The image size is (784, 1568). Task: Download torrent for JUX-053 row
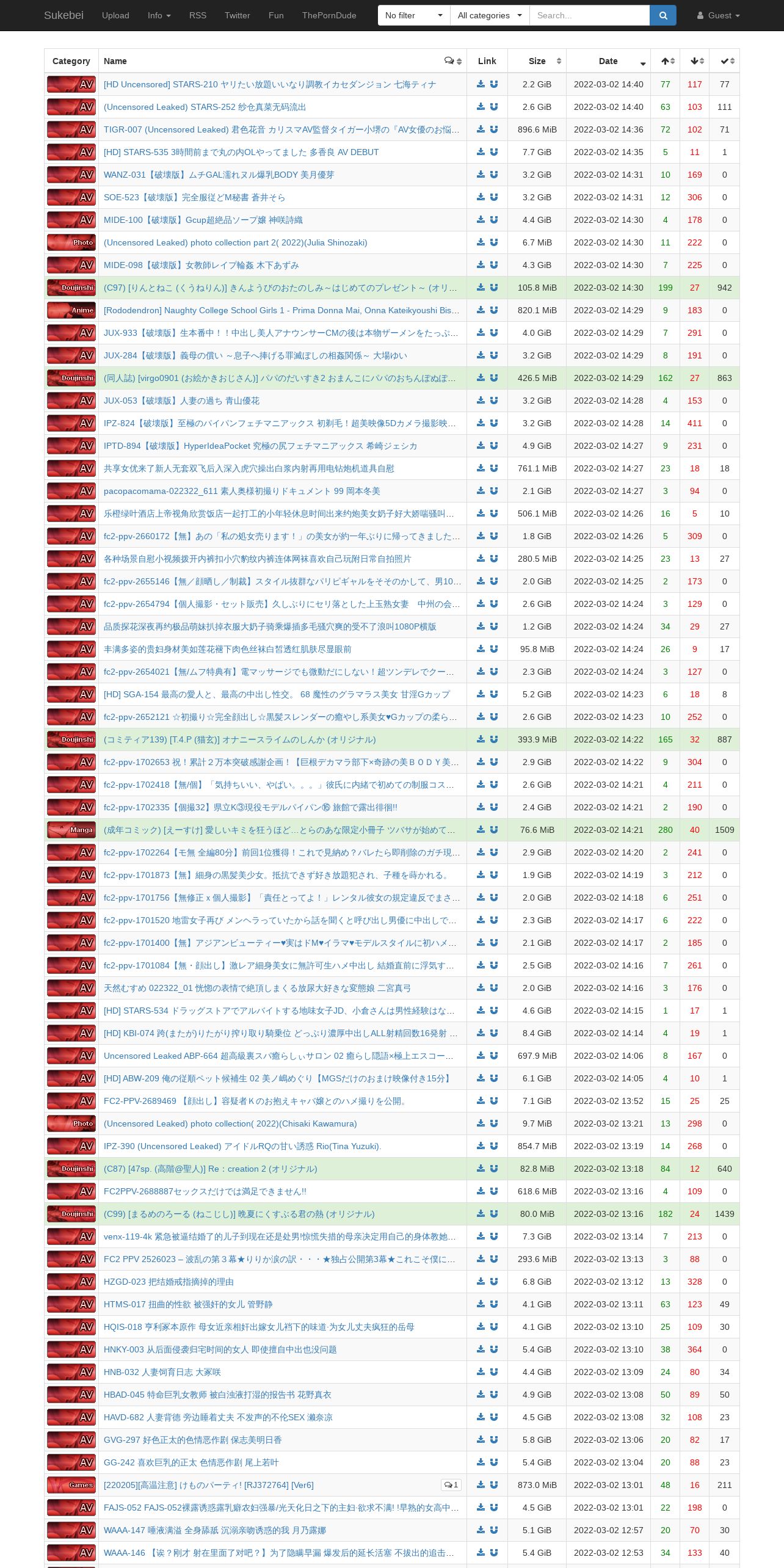[x=481, y=401]
